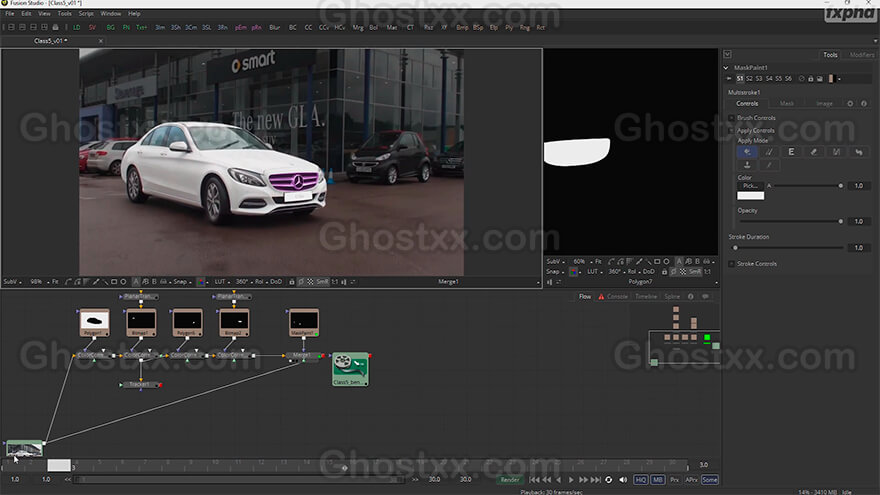
Task: Open the Controls tab of Multistroke1
Action: click(x=747, y=104)
